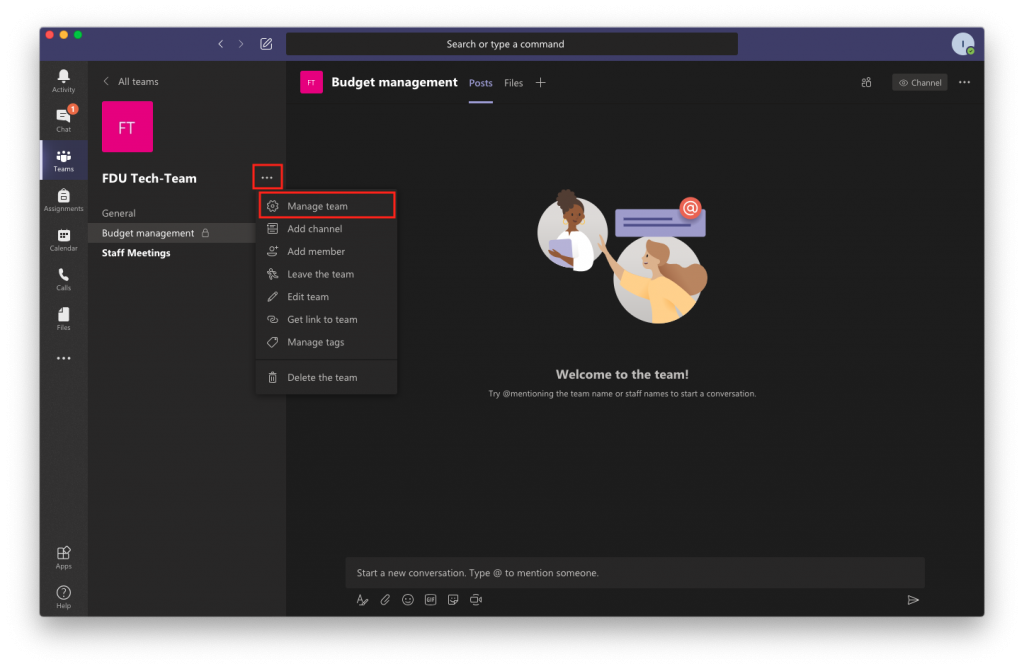
Task: Open the sticker picker
Action: (453, 600)
